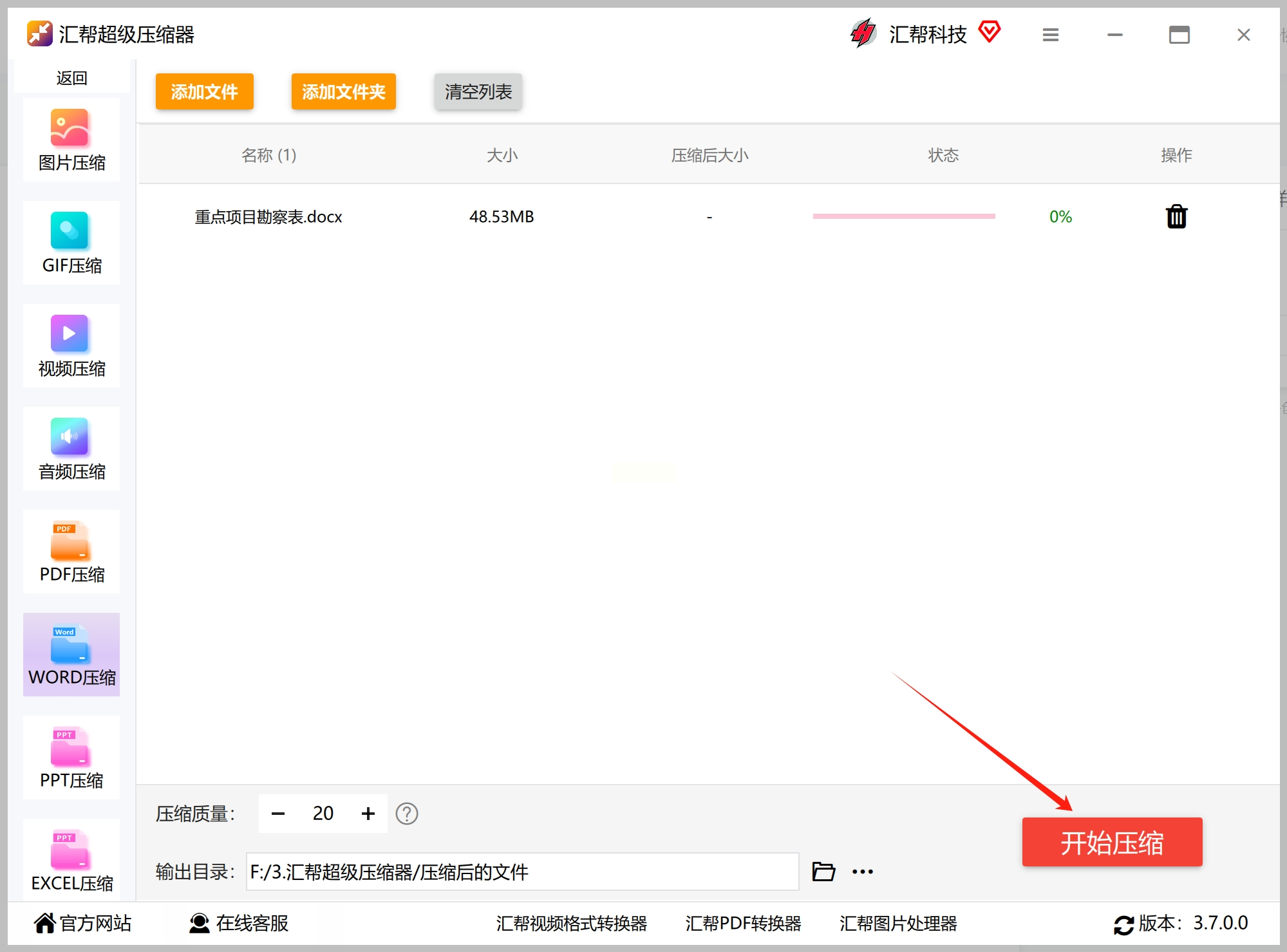Click the 添加文件 button

204,91
